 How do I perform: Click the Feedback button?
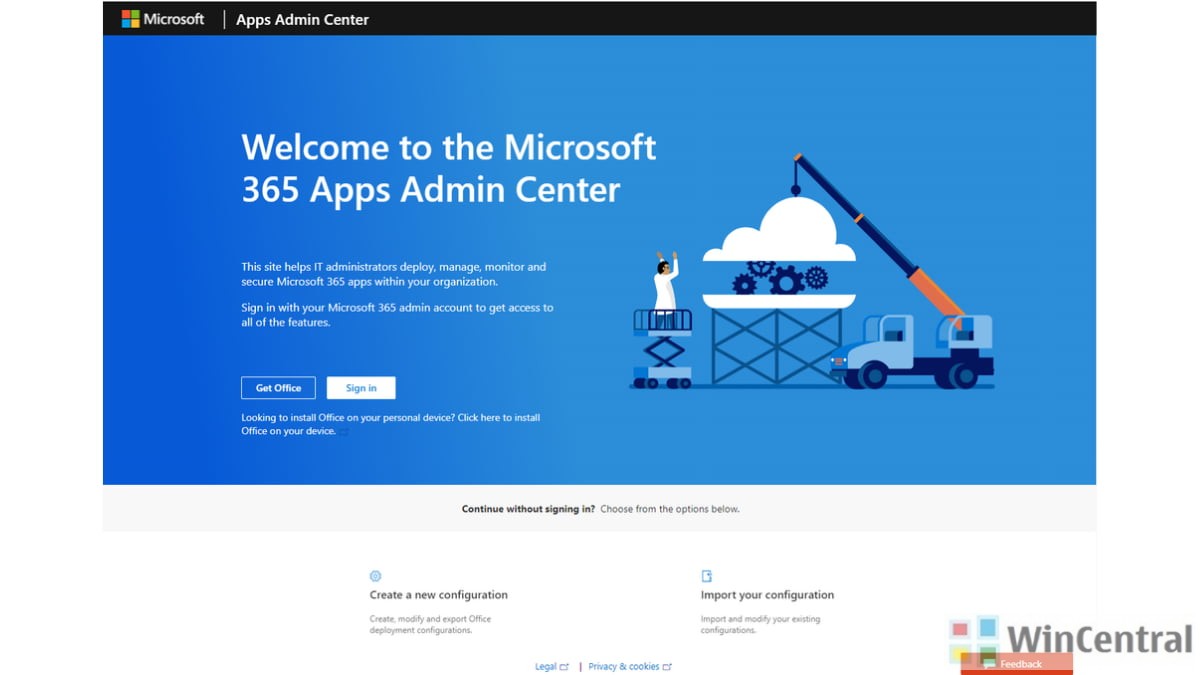click(x=1017, y=664)
